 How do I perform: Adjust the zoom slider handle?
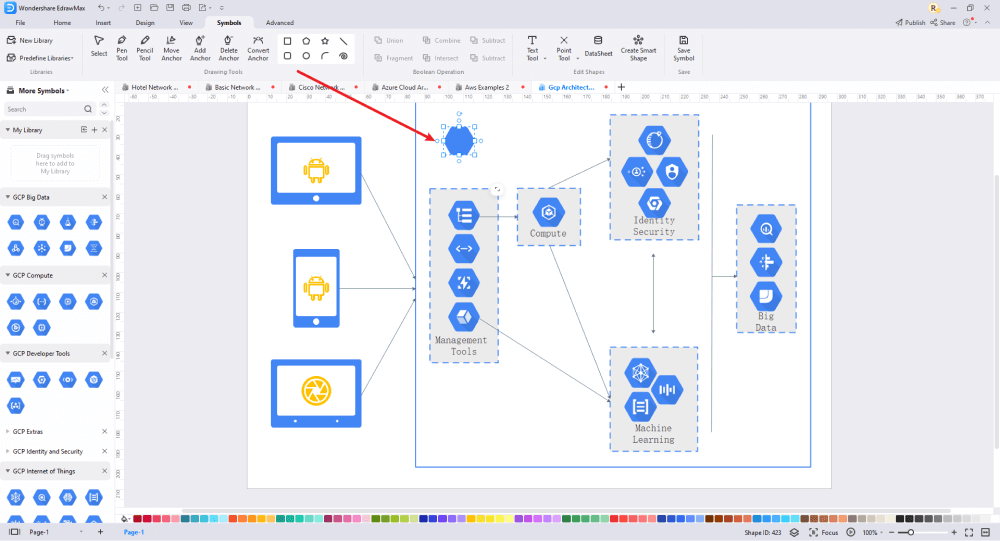[x=911, y=532]
